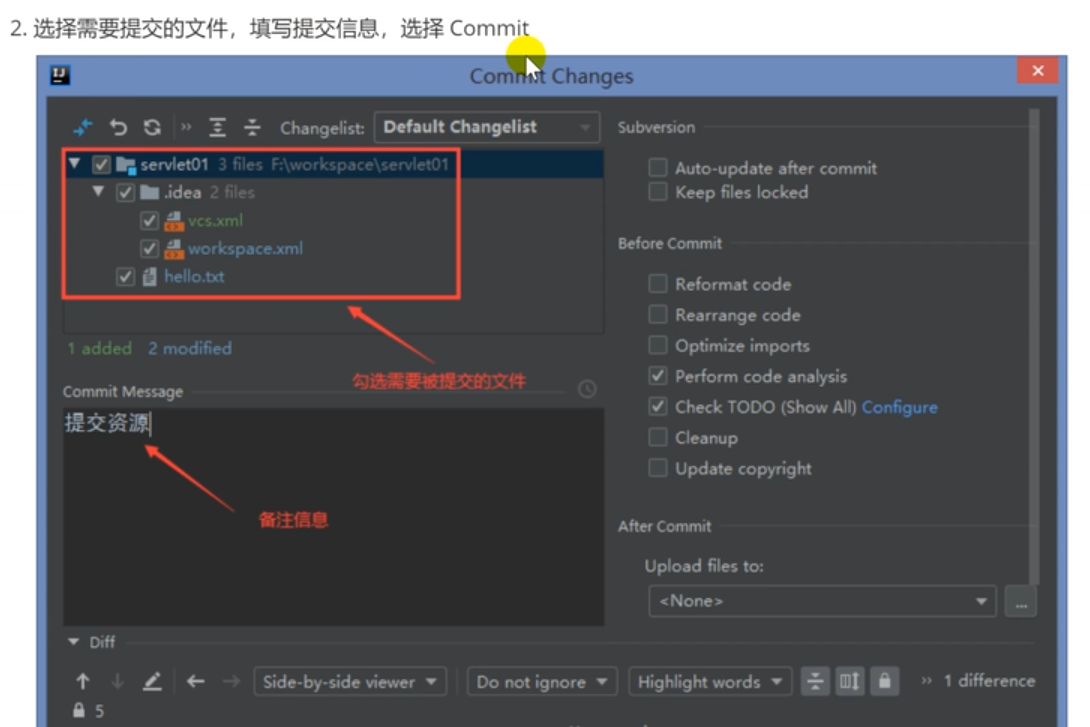
Task: Click the '2 modified' status text
Action: tap(190, 348)
